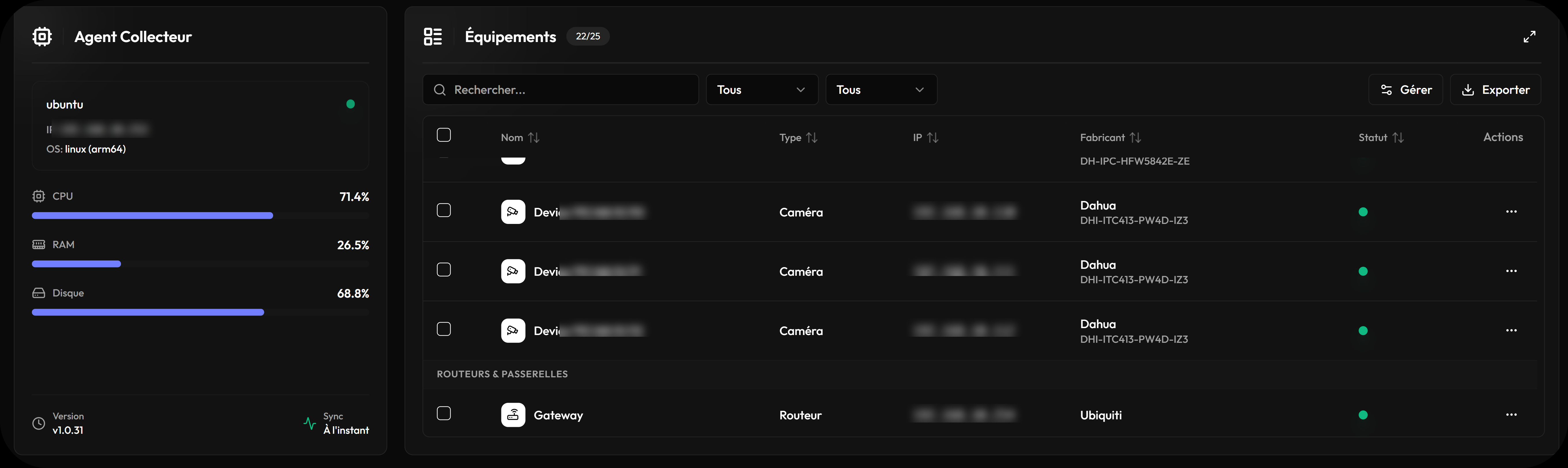Click the 68.8% Disque value
The width and height of the screenshot is (1568, 468).
(353, 294)
